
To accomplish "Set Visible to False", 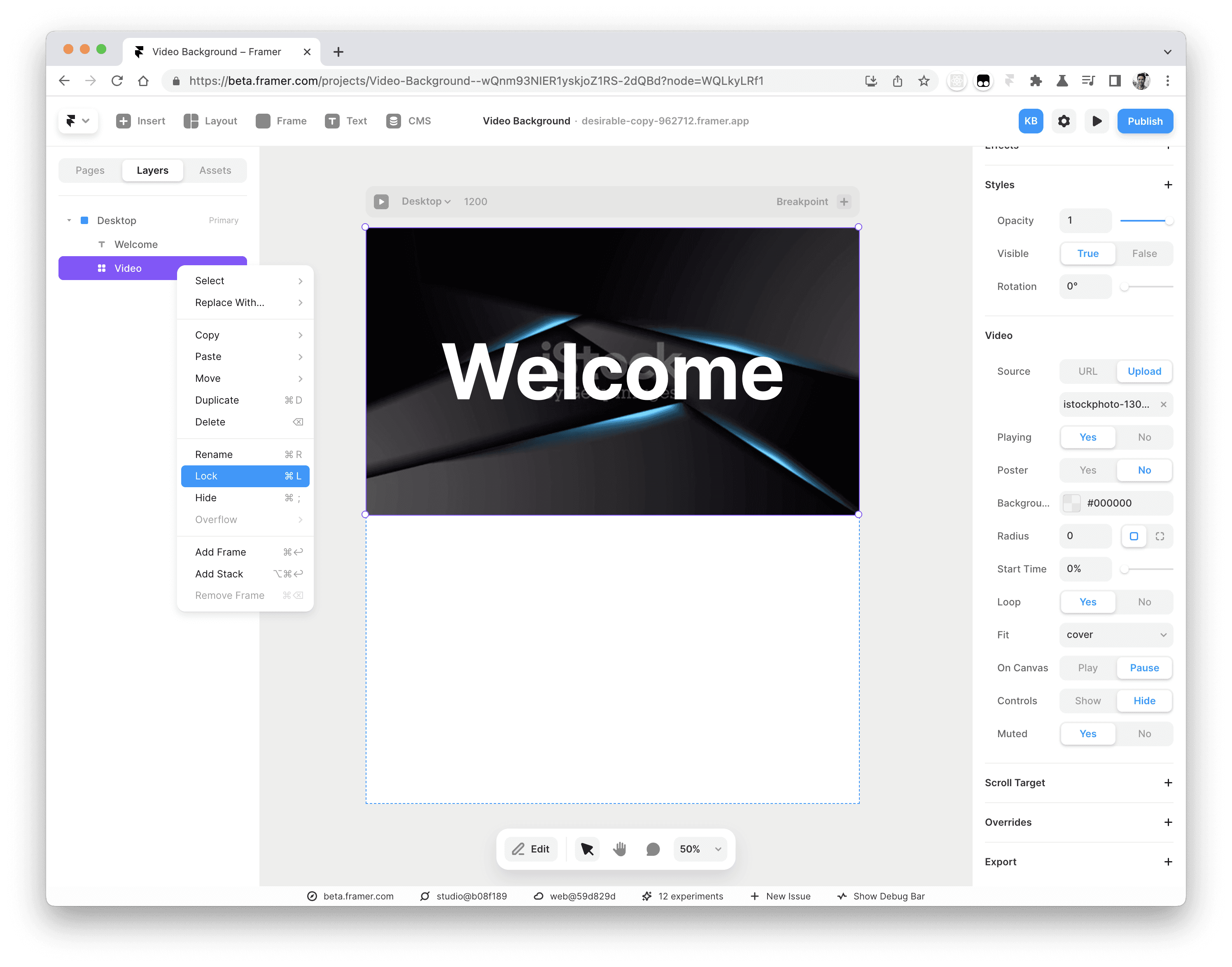I will click(x=1144, y=254).
